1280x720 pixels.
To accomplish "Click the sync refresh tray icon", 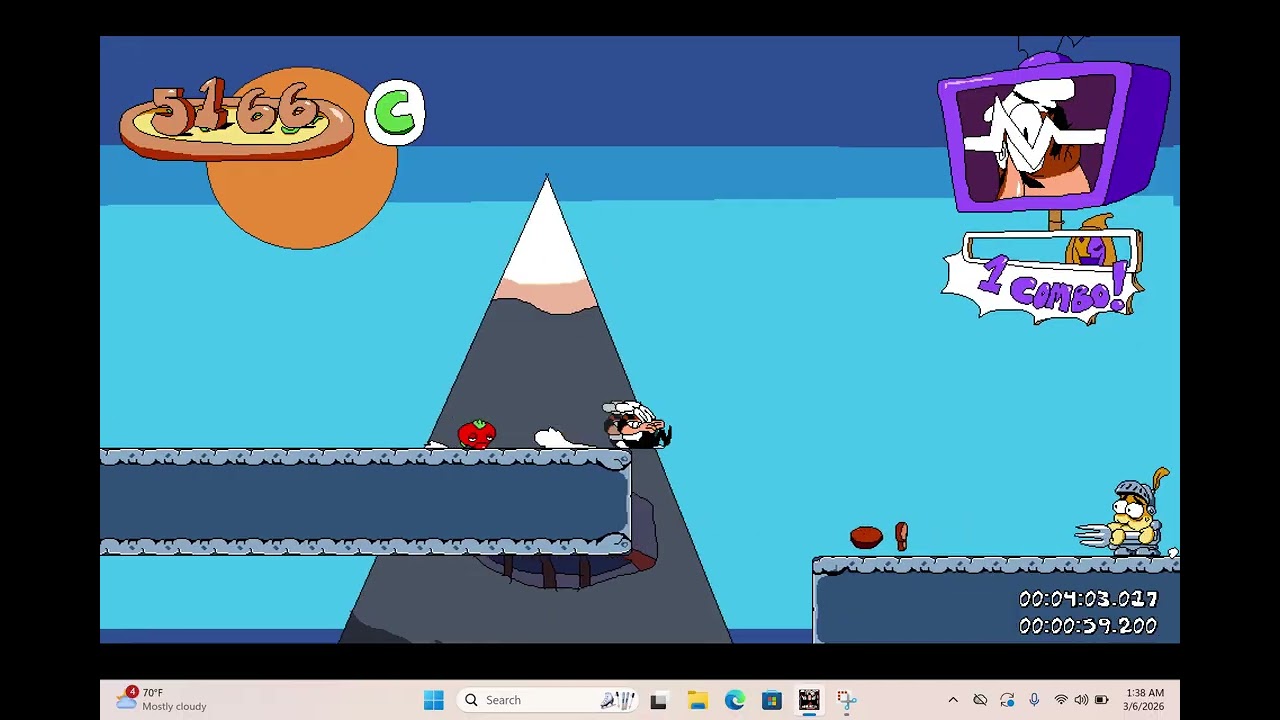I will point(1007,700).
